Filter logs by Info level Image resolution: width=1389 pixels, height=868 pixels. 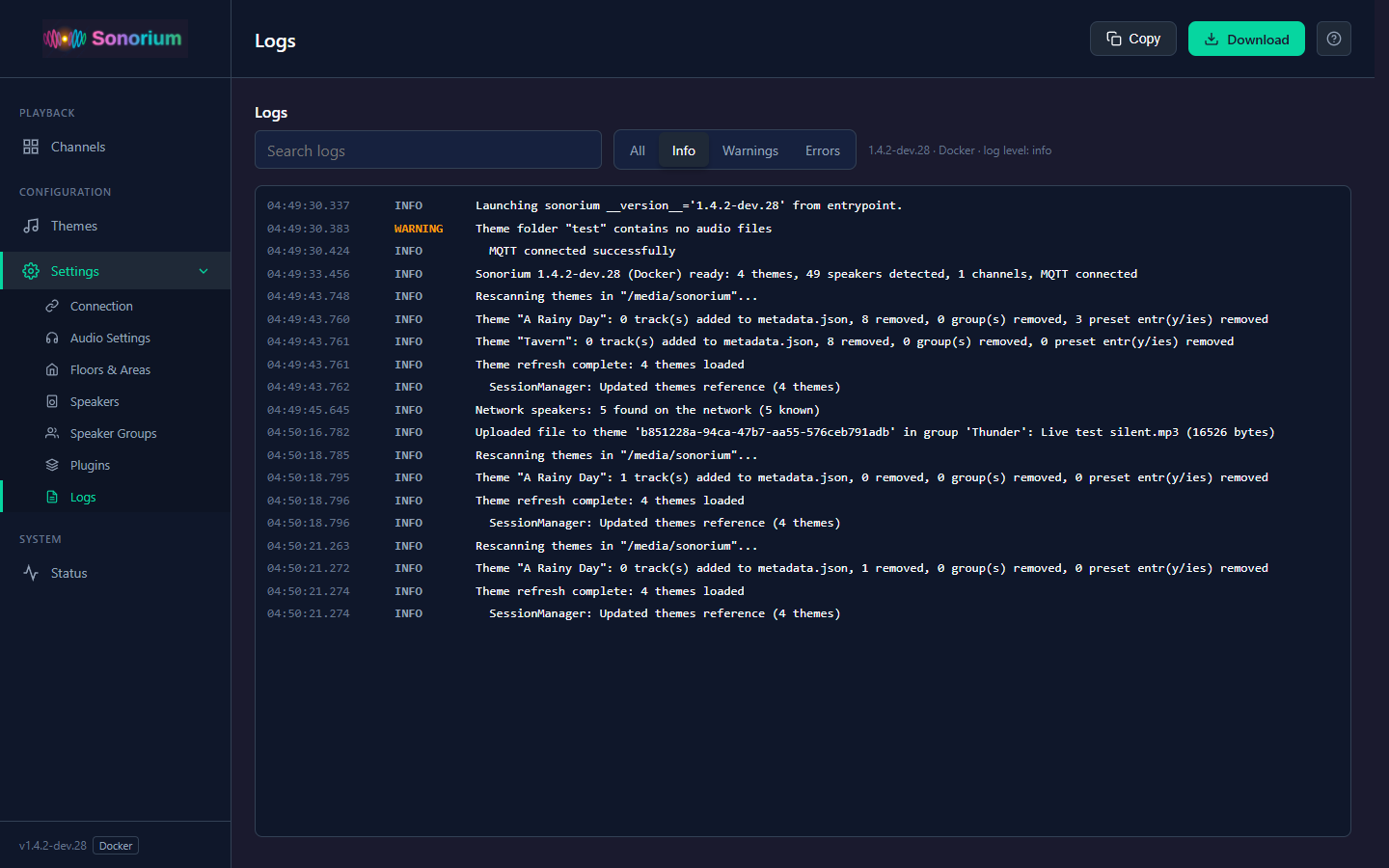pos(684,150)
